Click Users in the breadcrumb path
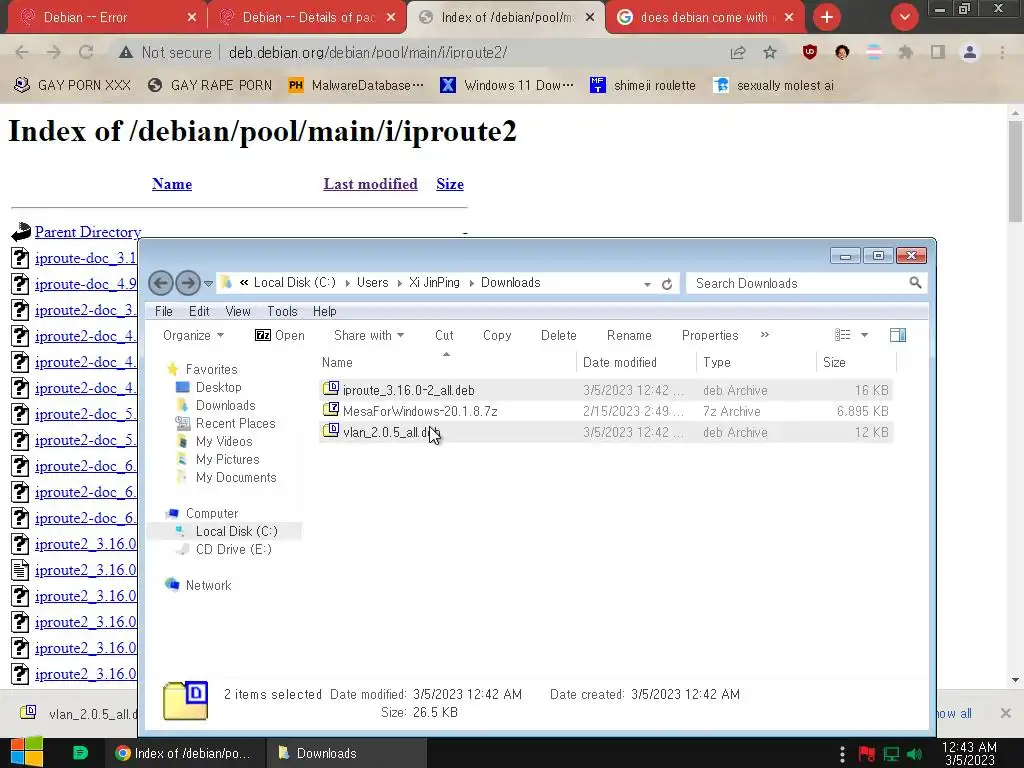The image size is (1024, 768). point(372,282)
